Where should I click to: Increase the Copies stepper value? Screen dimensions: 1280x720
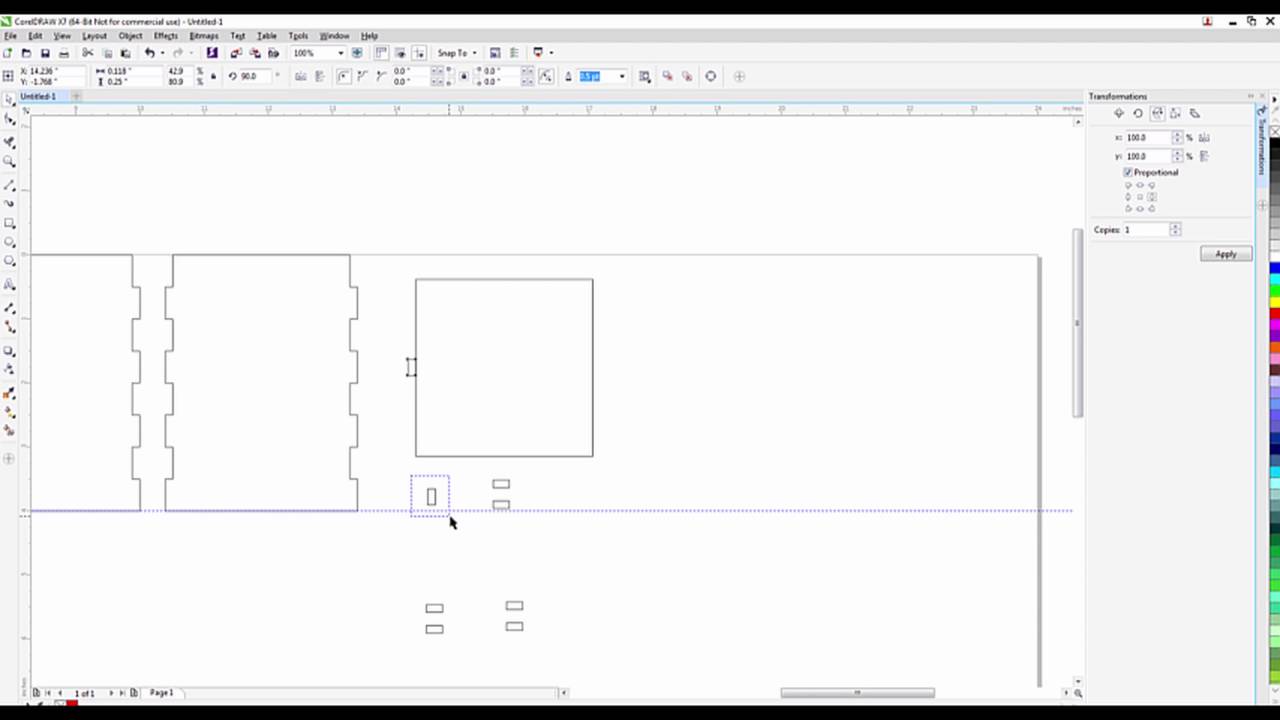(x=1175, y=227)
